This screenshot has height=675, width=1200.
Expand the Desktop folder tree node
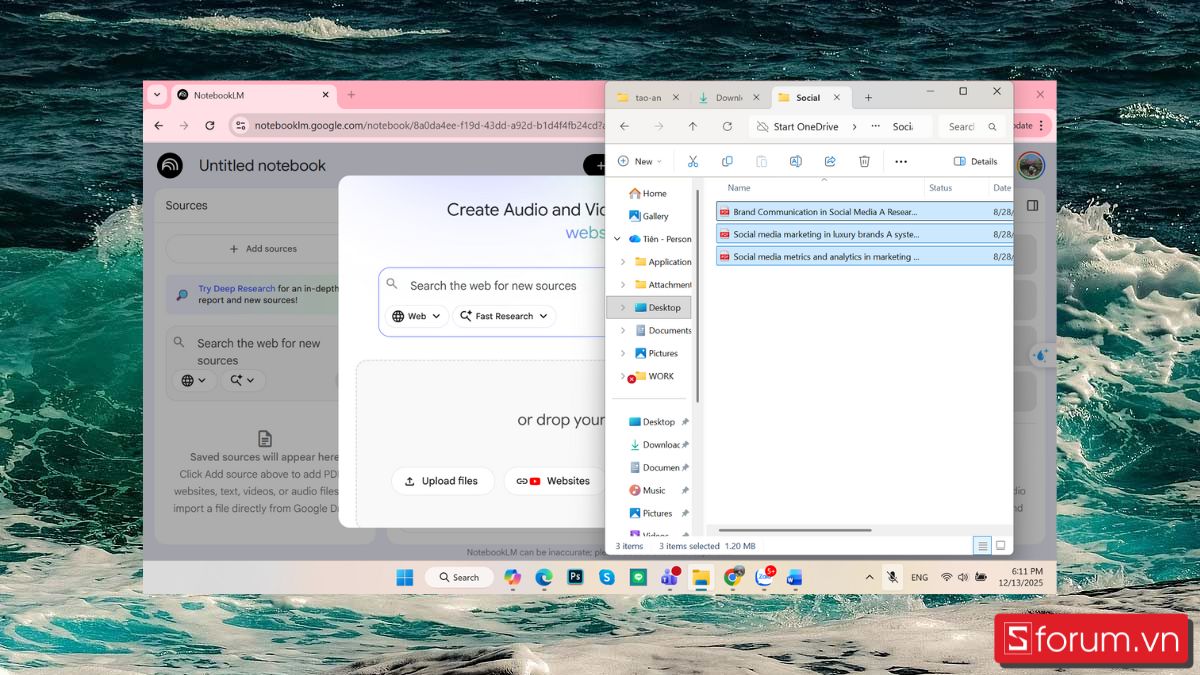pyautogui.click(x=623, y=308)
